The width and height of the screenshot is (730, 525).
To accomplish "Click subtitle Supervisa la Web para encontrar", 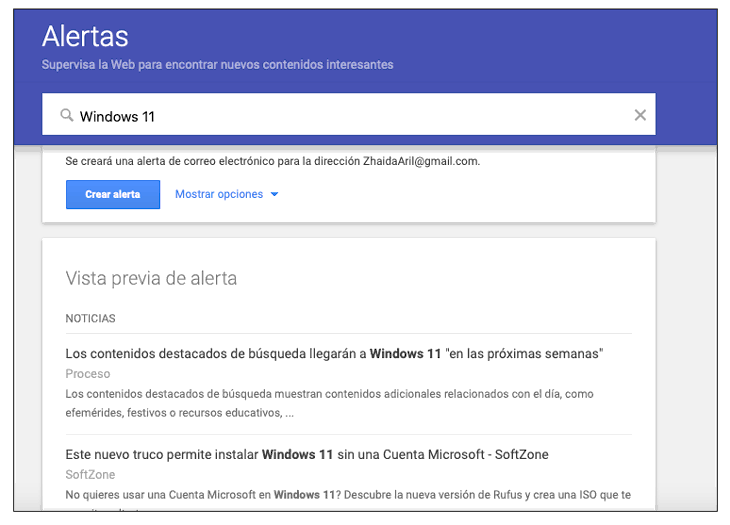I will pyautogui.click(x=217, y=65).
